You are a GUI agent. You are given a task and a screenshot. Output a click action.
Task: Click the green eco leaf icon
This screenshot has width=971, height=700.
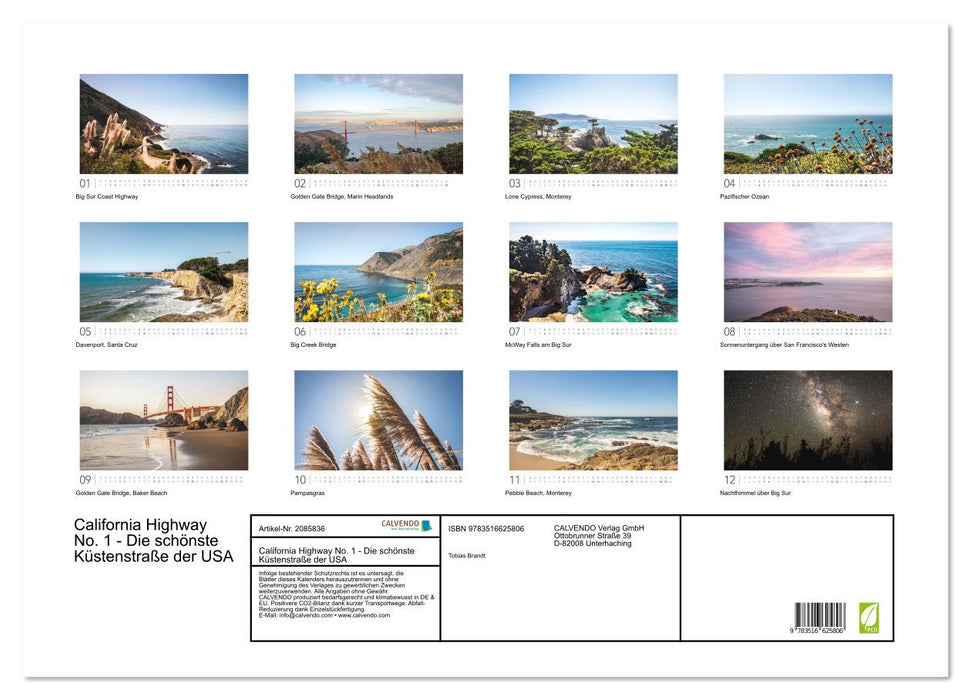point(869,615)
